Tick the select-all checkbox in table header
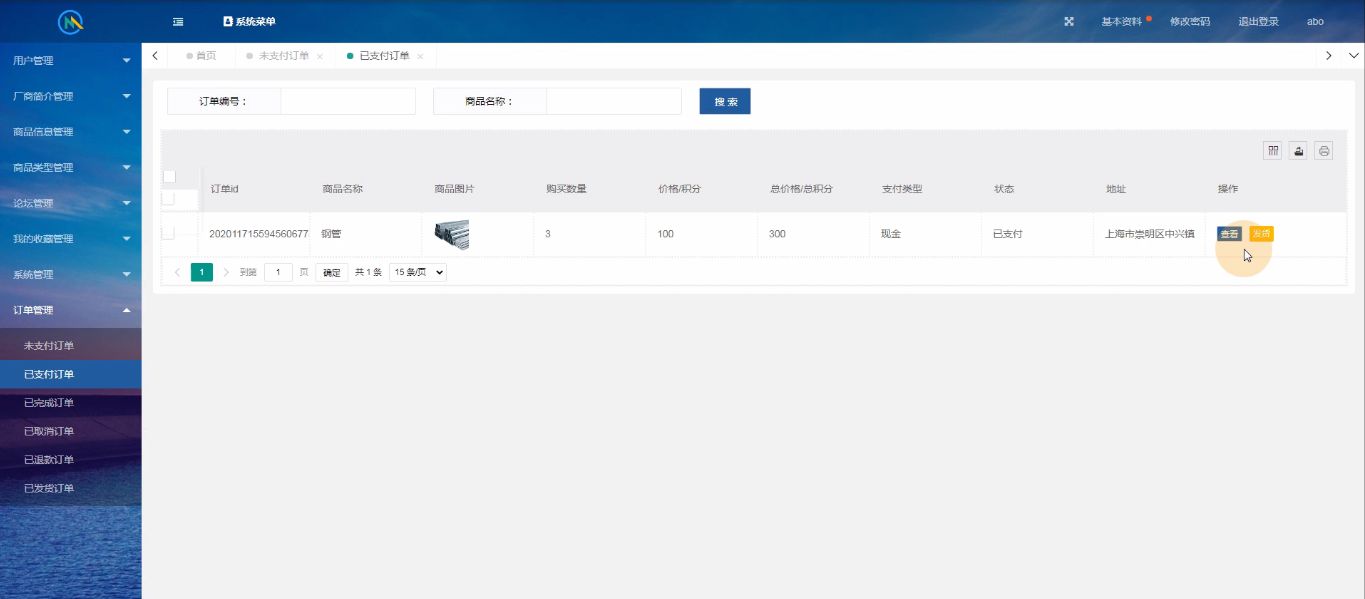Screen dimensions: 1365x599 point(169,176)
